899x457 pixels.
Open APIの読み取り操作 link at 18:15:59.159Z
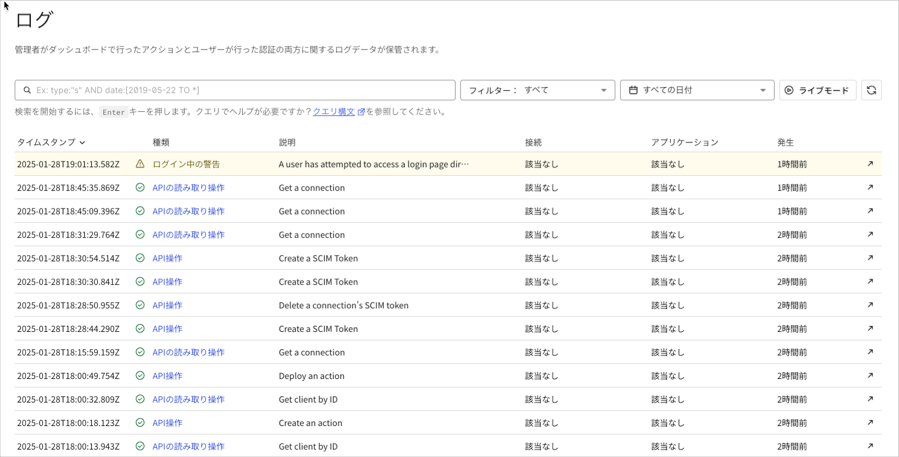pyautogui.click(x=189, y=352)
